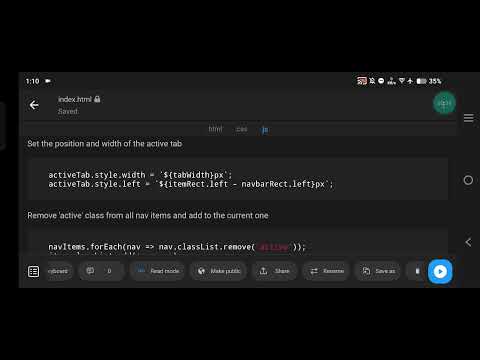Tap the cast icon in the status bar
This screenshot has height=360, width=480.
tap(362, 81)
